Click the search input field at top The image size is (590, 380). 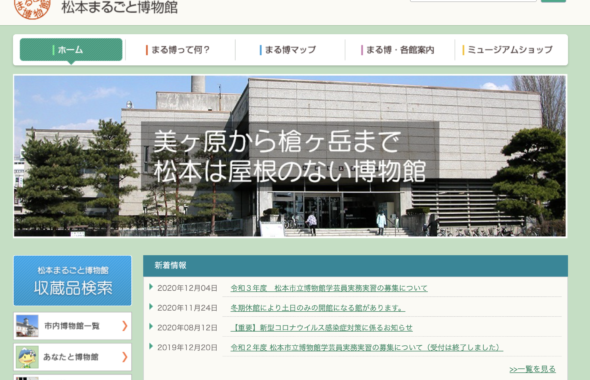(473, 1)
